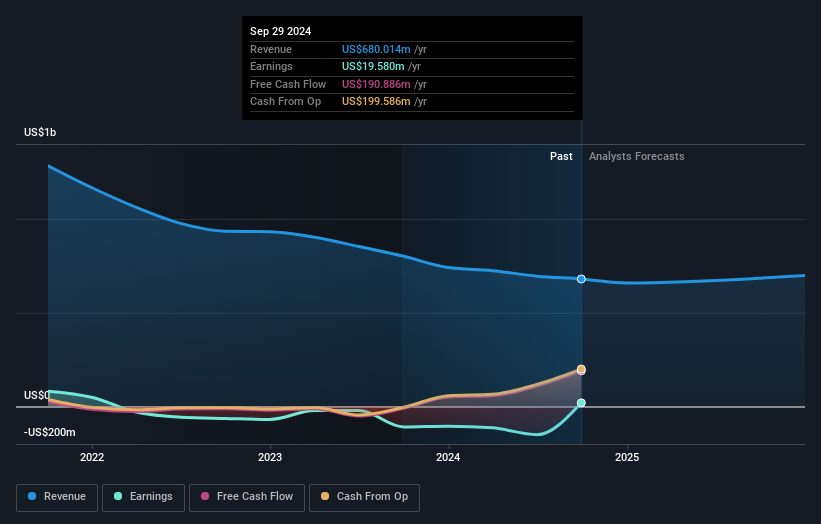Image resolution: width=821 pixels, height=524 pixels.
Task: Click the US$199.586m cash from op value
Action: (x=376, y=102)
